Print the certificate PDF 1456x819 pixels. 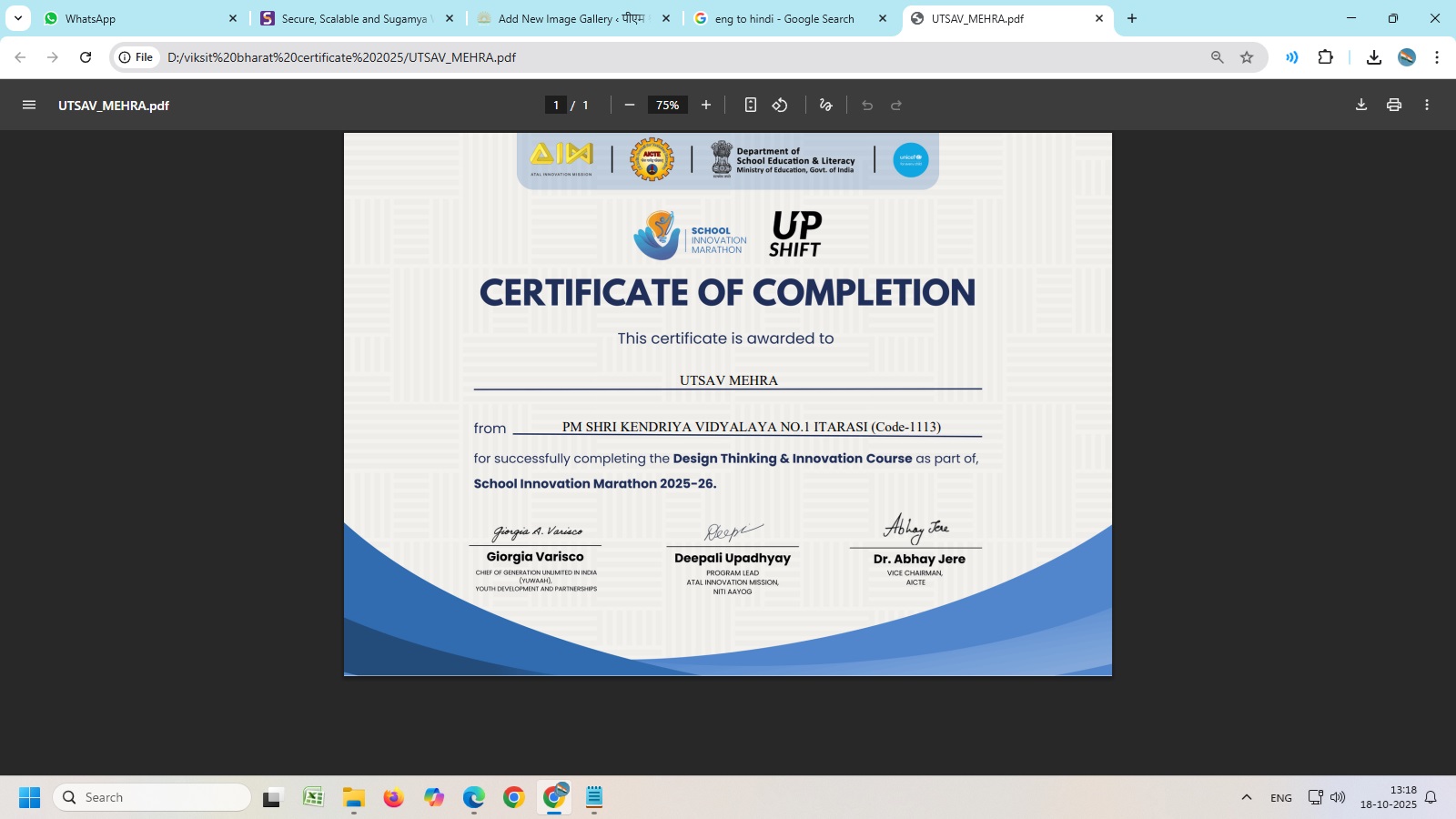coord(1394,105)
